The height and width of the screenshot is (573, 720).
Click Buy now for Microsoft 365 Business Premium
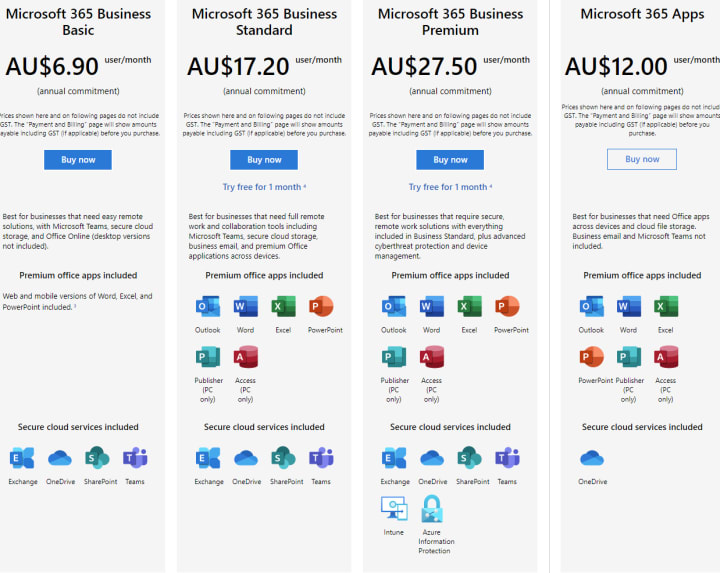[450, 160]
